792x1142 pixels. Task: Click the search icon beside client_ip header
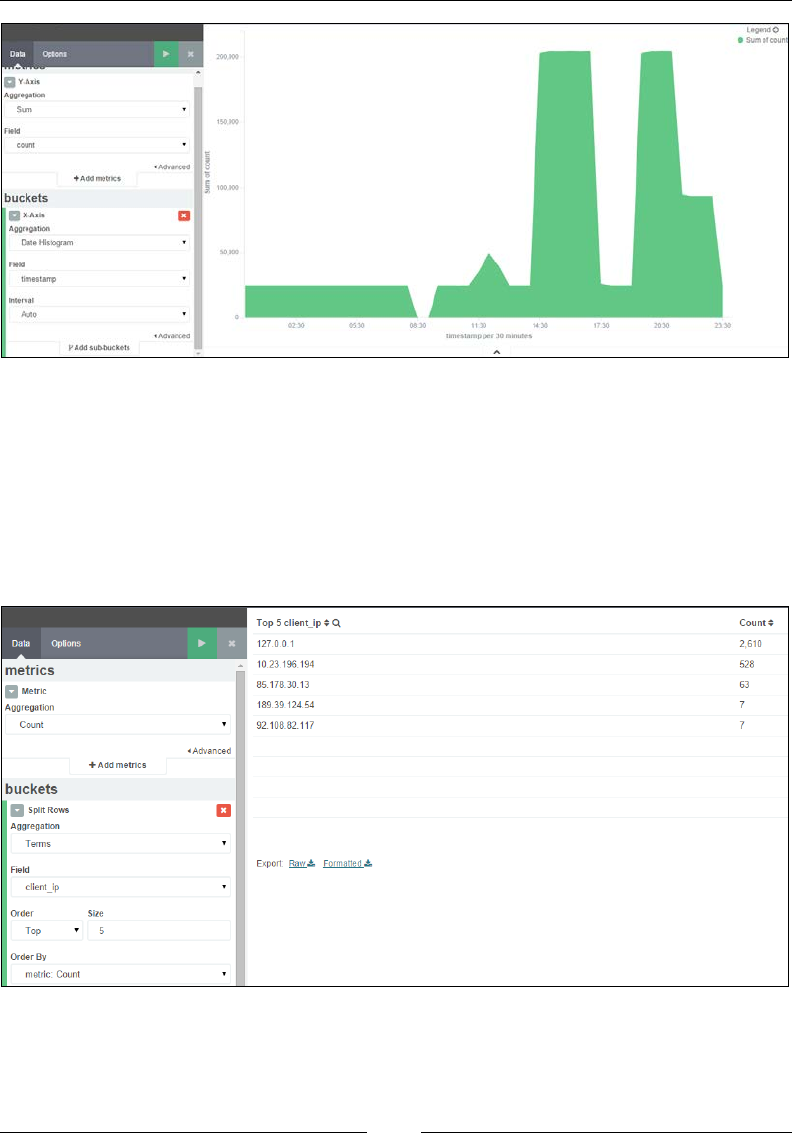[337, 623]
